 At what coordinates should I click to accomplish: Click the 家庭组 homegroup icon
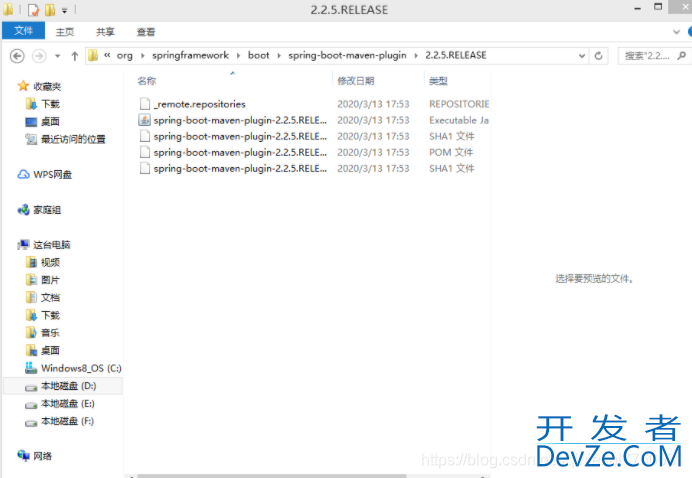tap(23, 210)
